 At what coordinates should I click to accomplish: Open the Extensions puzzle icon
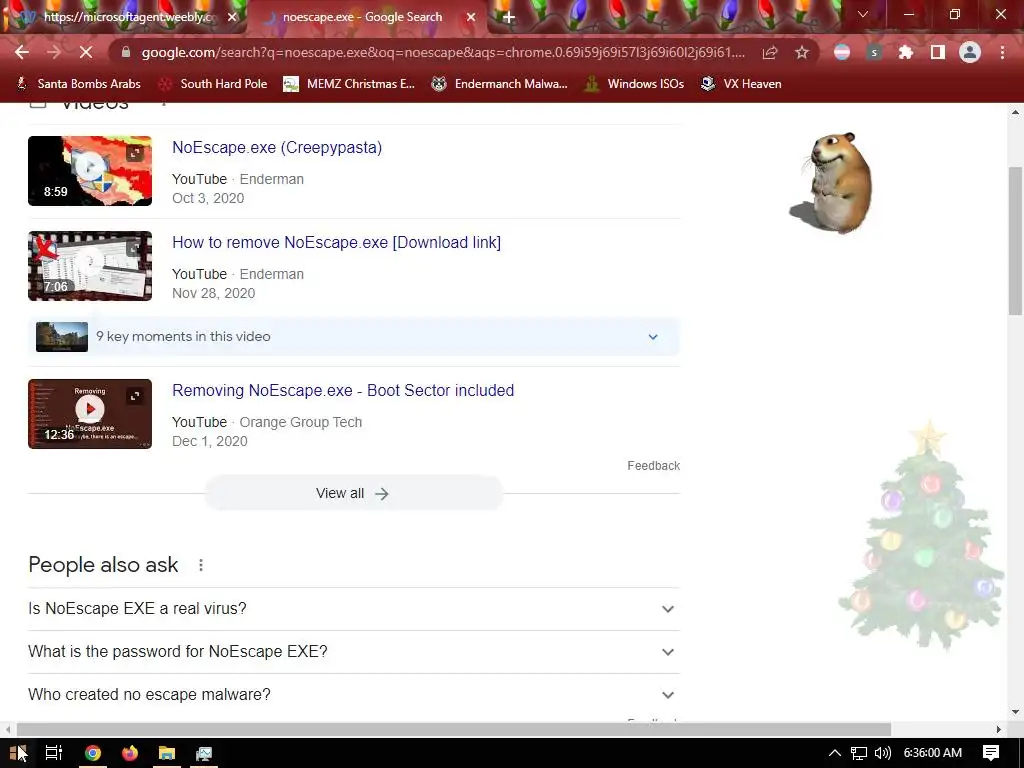pos(905,52)
